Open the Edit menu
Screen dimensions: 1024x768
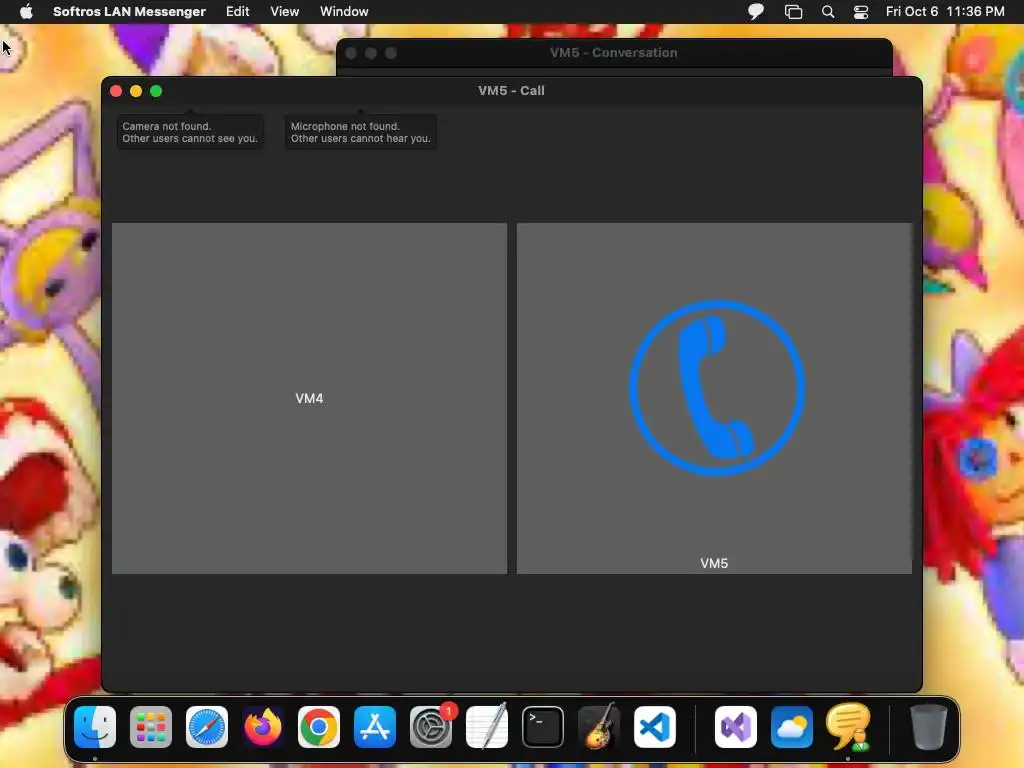238,11
